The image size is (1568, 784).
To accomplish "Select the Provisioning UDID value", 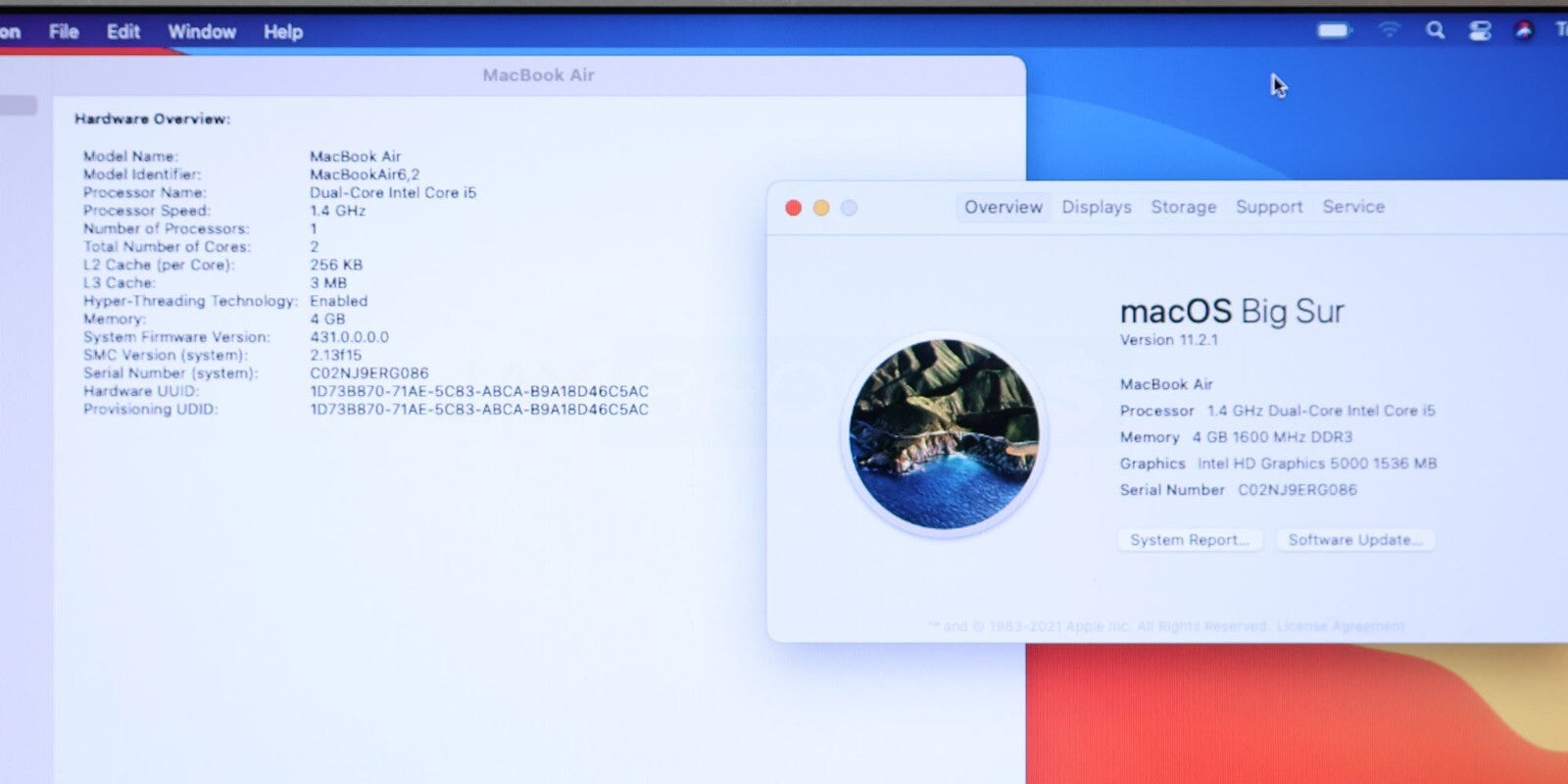I will point(479,410).
